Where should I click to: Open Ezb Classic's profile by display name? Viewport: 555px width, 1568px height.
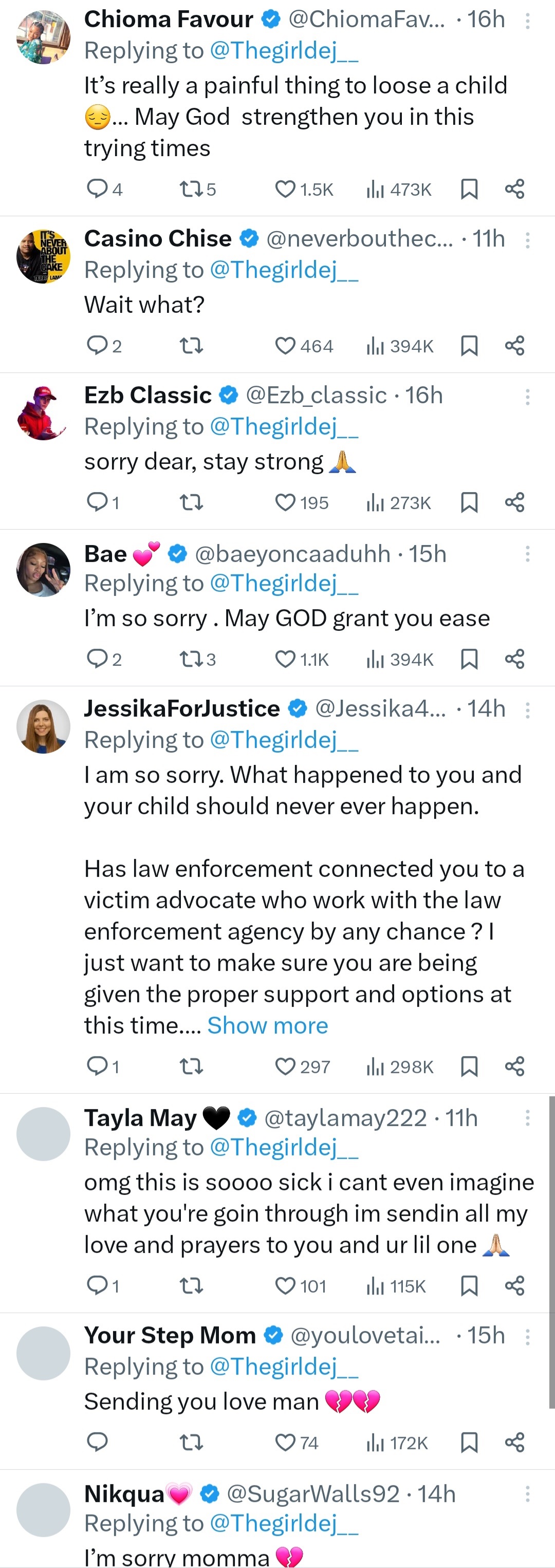[147, 396]
